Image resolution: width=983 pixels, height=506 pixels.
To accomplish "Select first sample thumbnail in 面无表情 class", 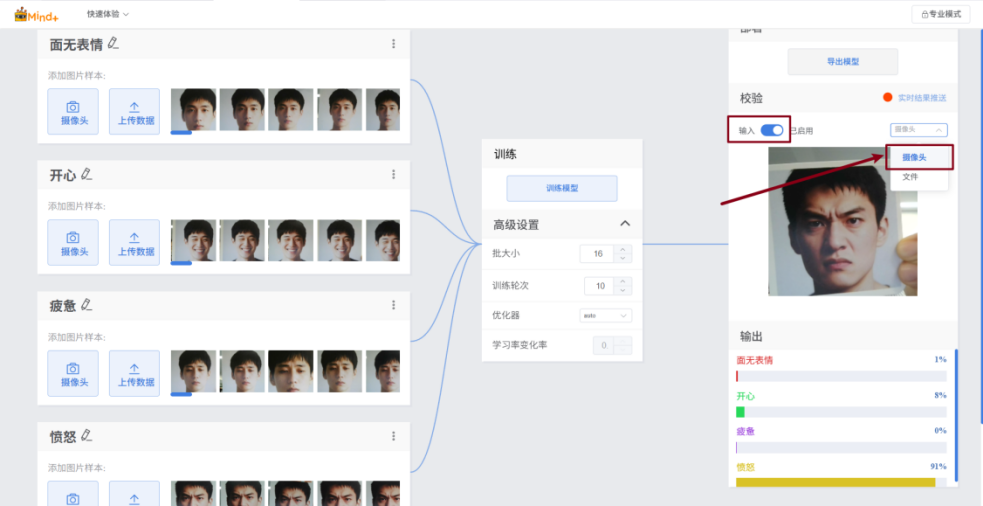I will (x=193, y=110).
